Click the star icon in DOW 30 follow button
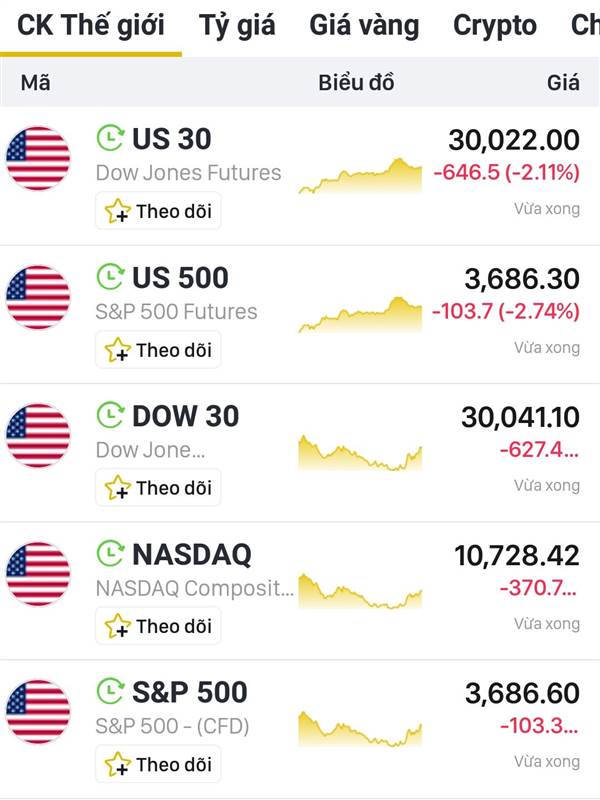 (117, 487)
